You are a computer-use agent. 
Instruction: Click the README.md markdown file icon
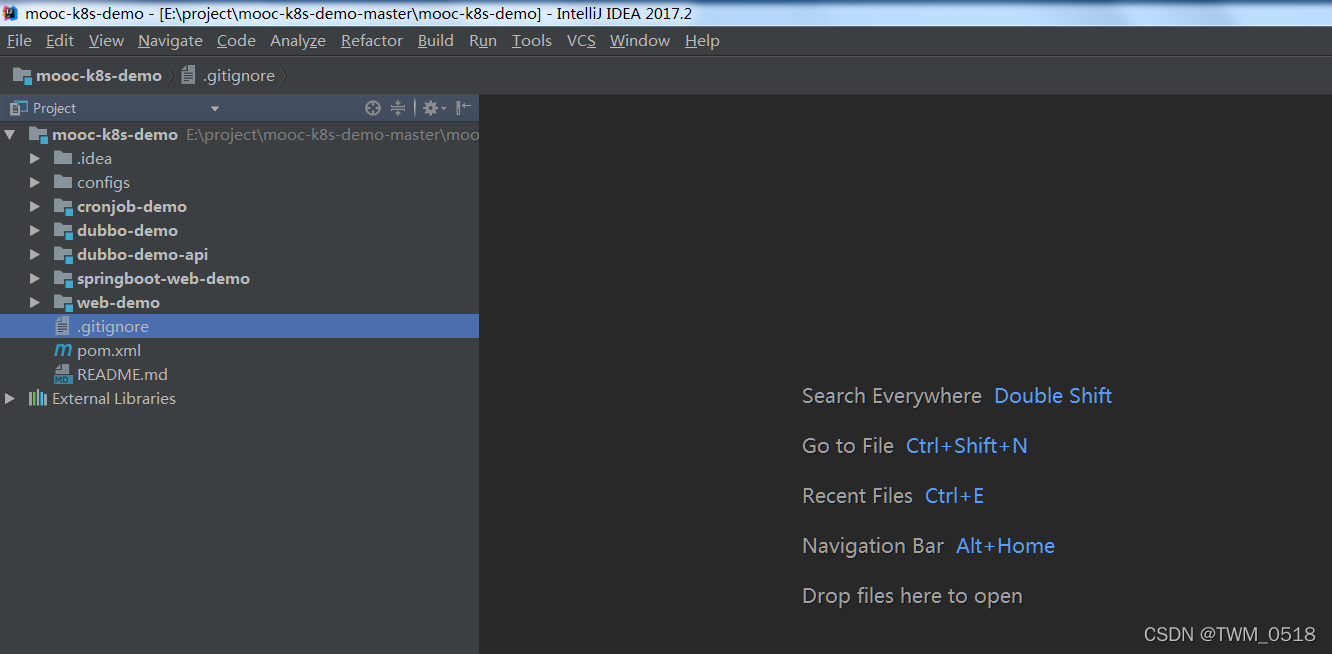[63, 374]
